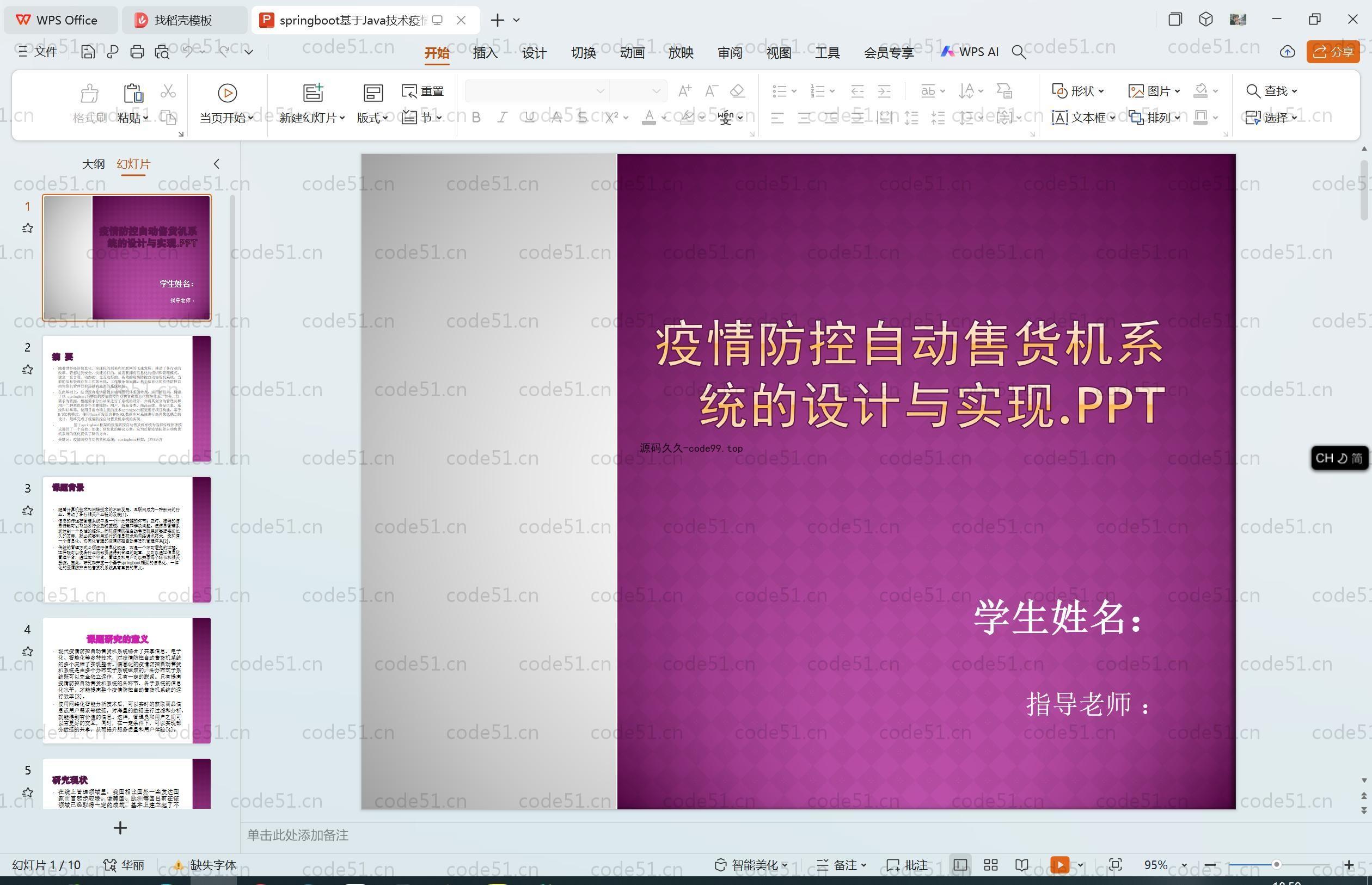The width and height of the screenshot is (1372, 885).
Task: Toggle Underline formatting
Action: click(x=529, y=117)
